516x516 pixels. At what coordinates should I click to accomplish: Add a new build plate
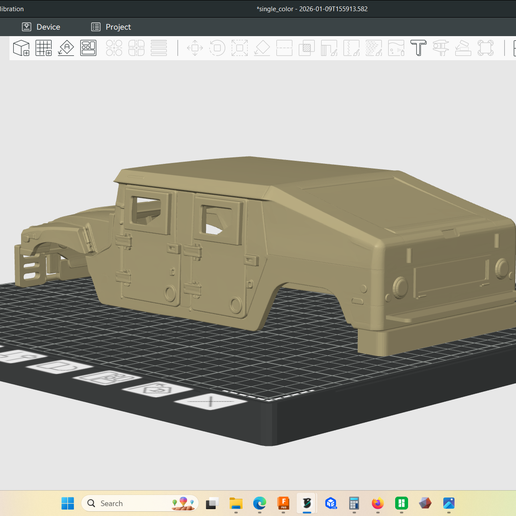44,48
